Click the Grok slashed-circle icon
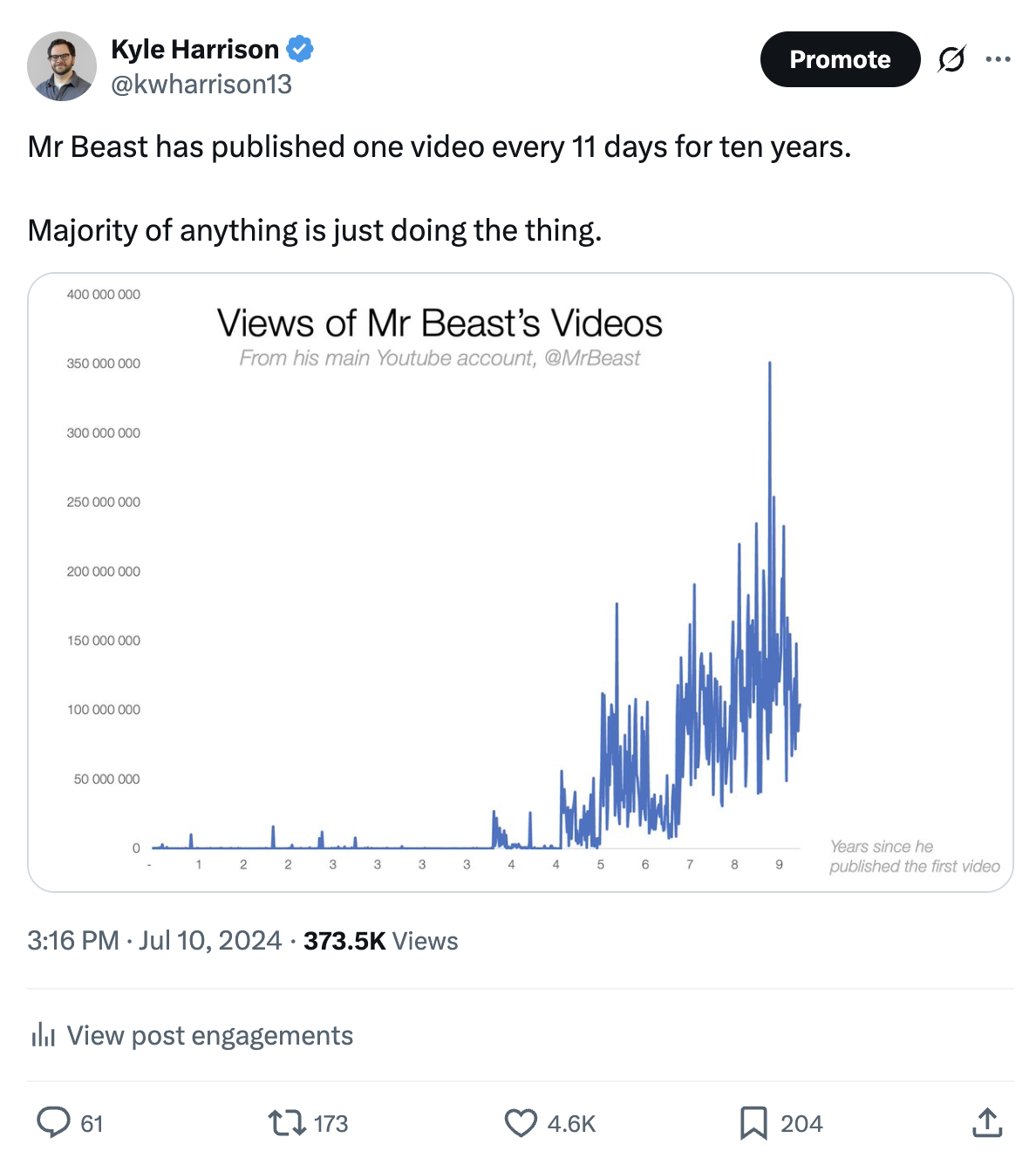This screenshot has width=1036, height=1158. tap(951, 59)
